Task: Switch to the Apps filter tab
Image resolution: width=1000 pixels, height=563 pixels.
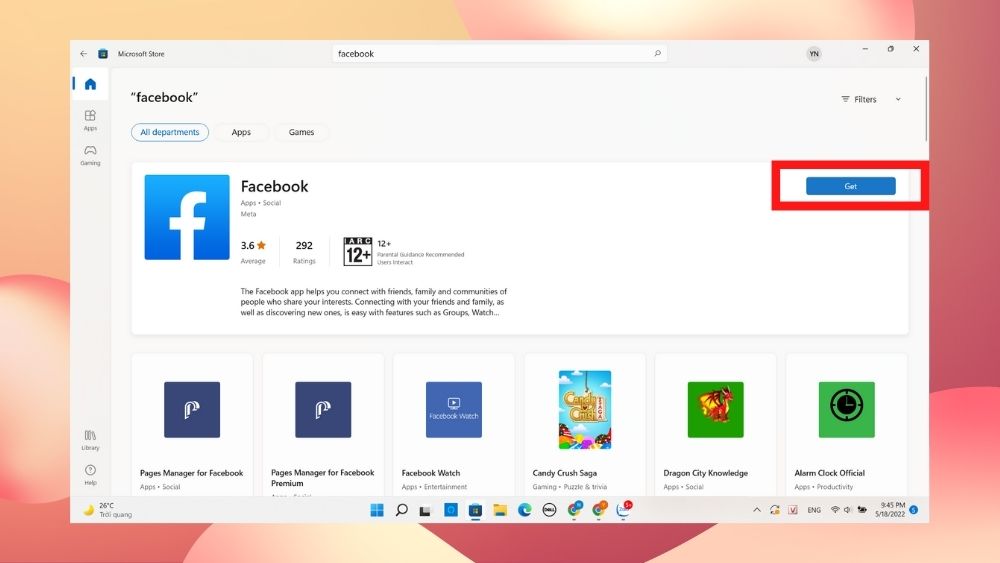Action: point(241,132)
